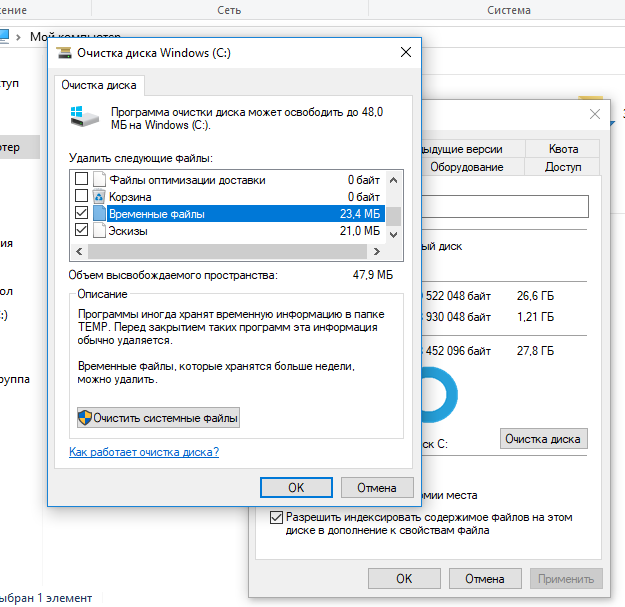Click the 1,21 ГБ value in properties
Screen dimensions: 625x607
(535, 317)
